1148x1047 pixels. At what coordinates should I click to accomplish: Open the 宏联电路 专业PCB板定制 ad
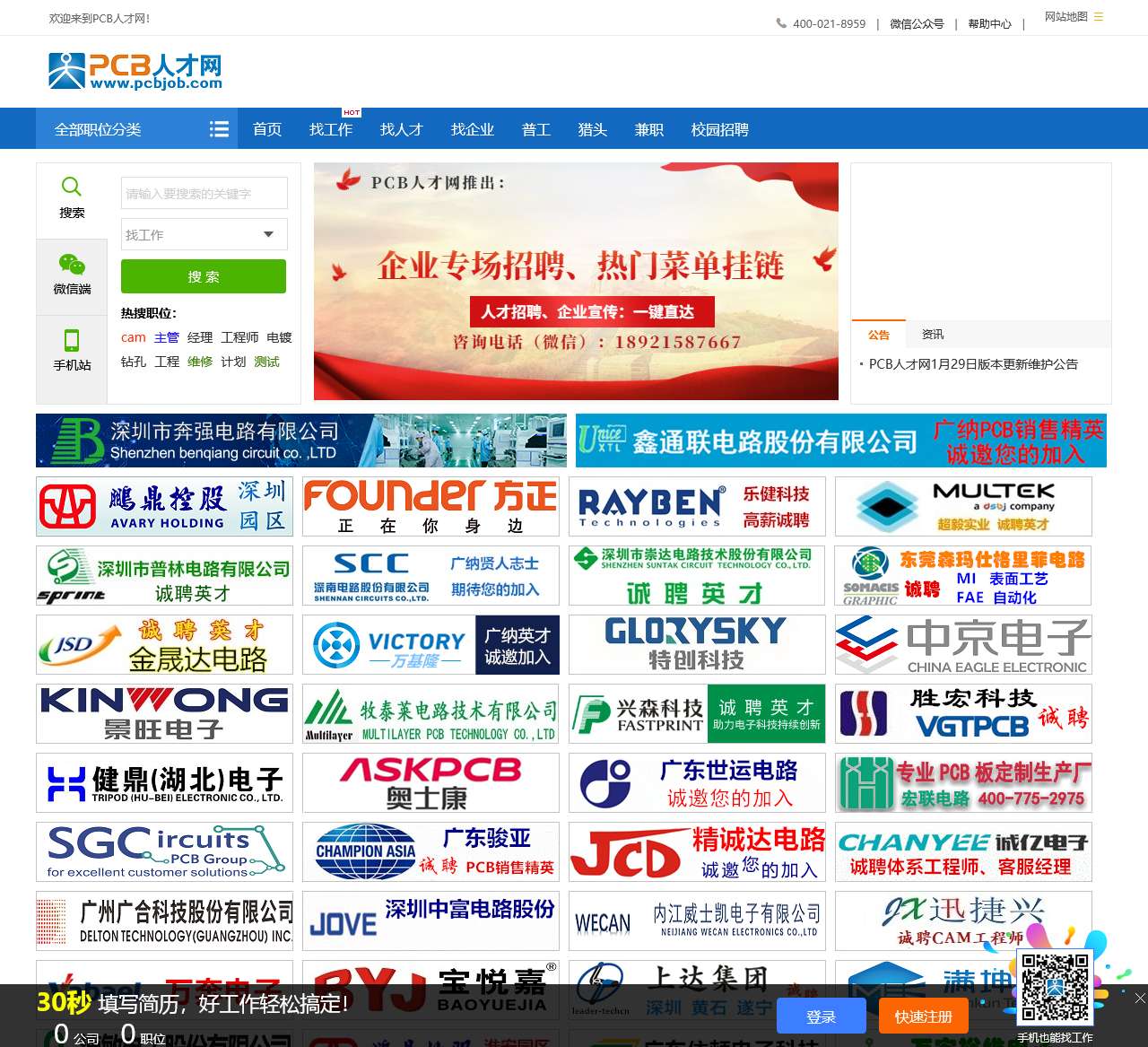(963, 783)
